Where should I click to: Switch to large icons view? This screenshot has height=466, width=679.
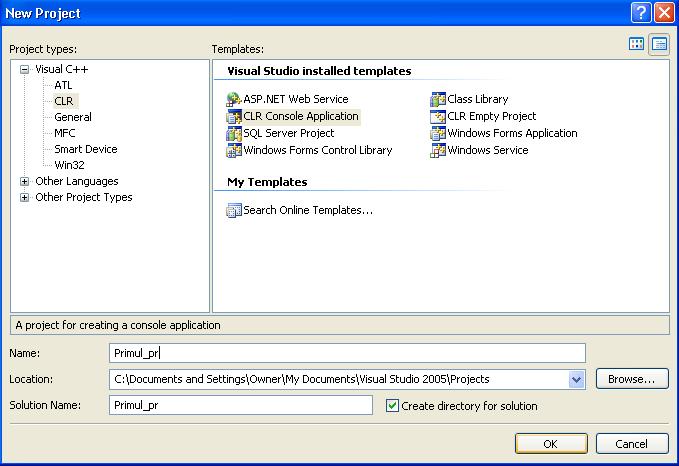point(637,44)
